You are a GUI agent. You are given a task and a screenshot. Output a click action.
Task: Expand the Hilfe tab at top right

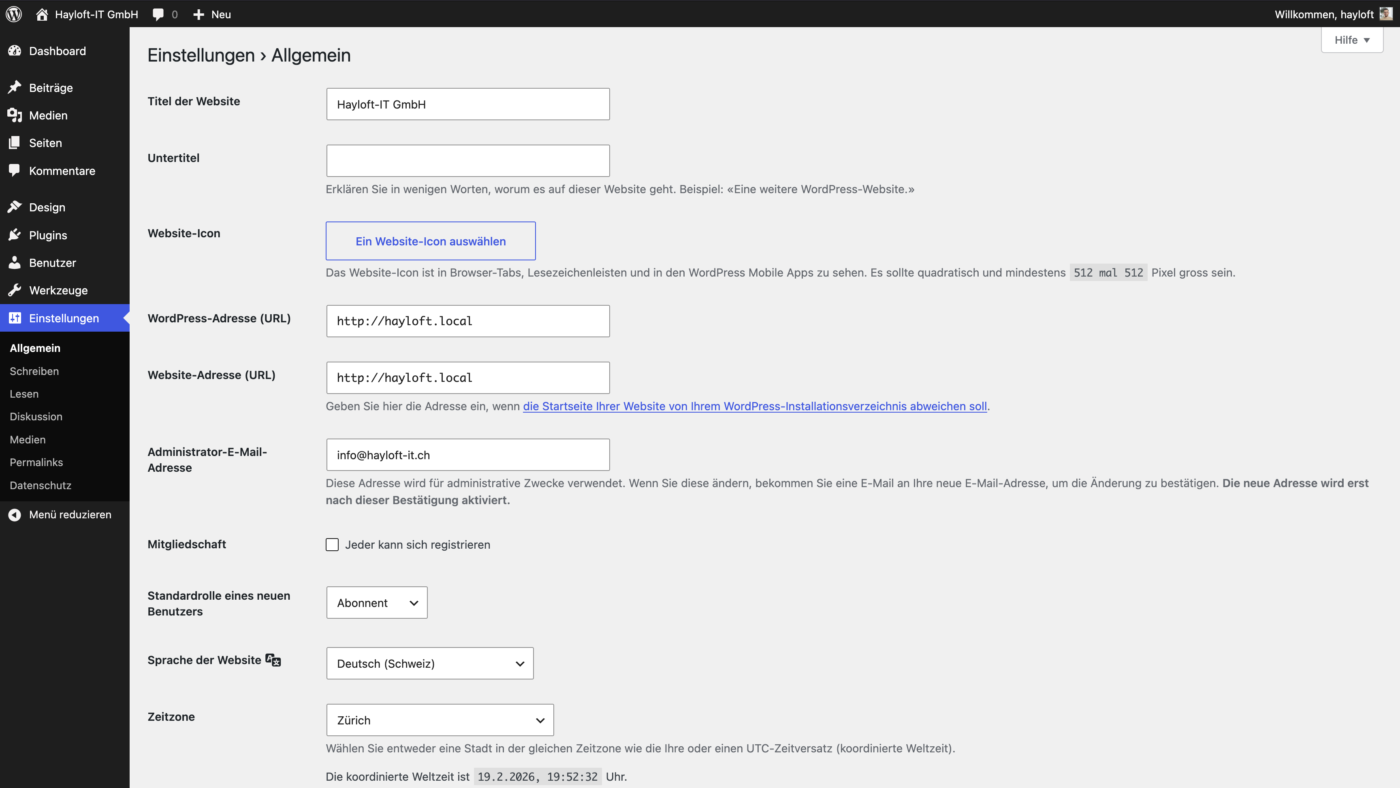click(1352, 40)
